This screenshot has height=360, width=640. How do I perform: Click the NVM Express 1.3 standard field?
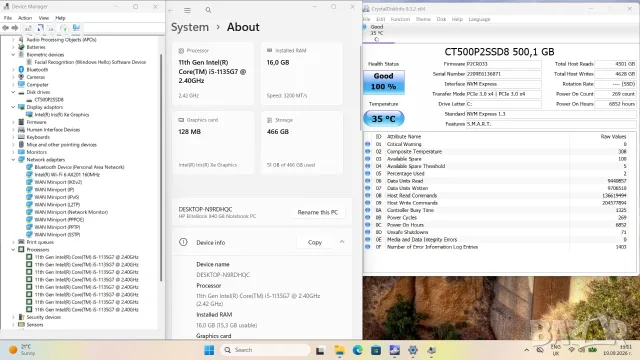(x=551, y=114)
